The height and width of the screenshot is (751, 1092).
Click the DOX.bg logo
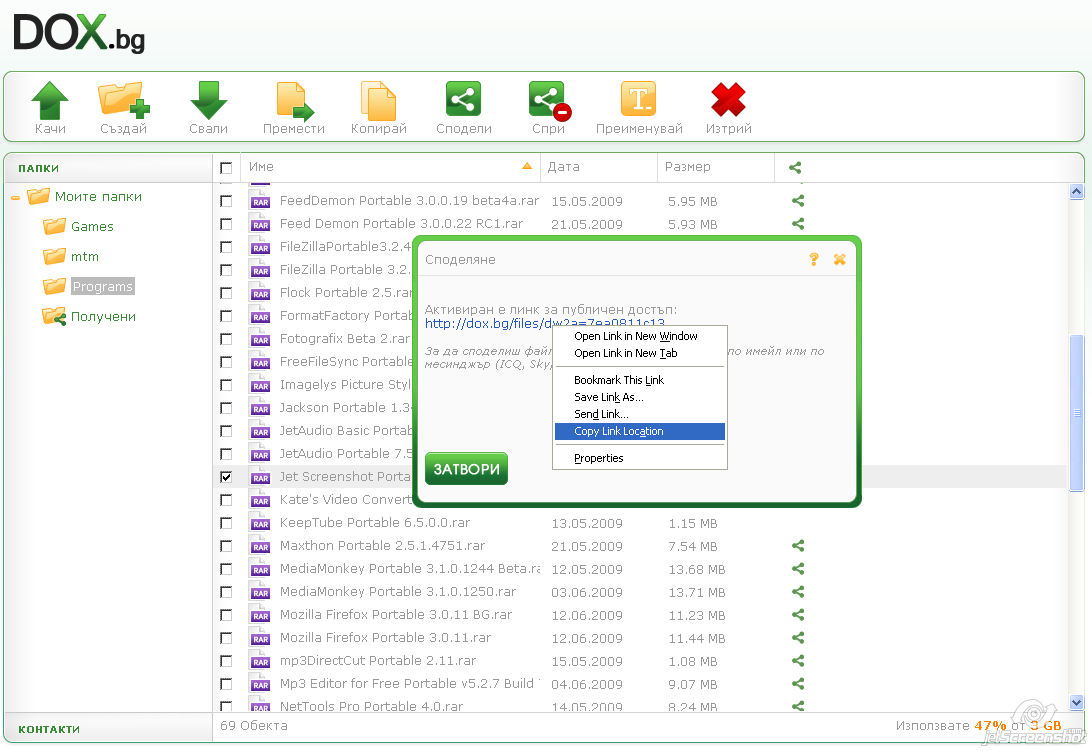pos(79,33)
